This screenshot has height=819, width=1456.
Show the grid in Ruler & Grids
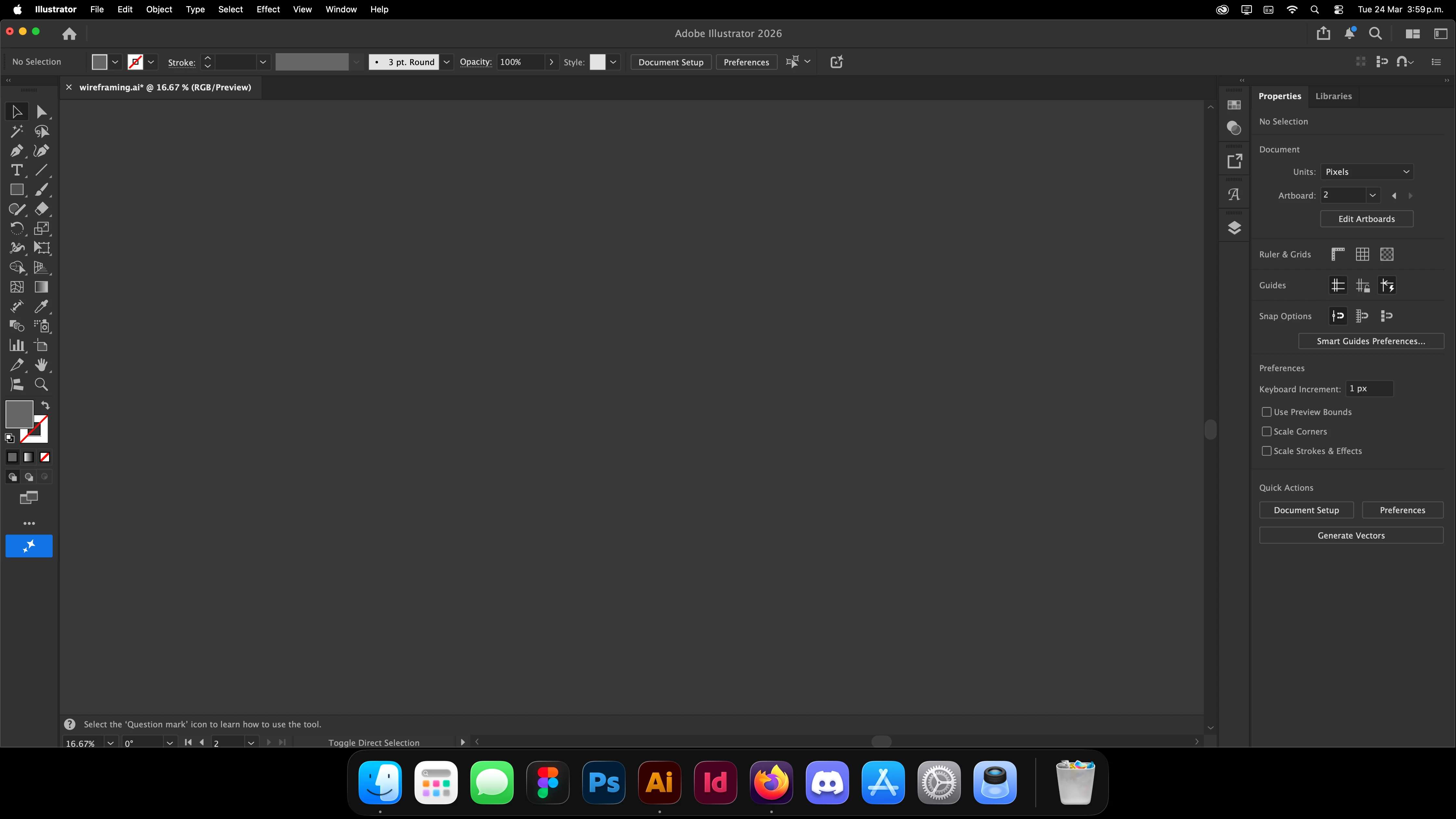pyautogui.click(x=1362, y=254)
